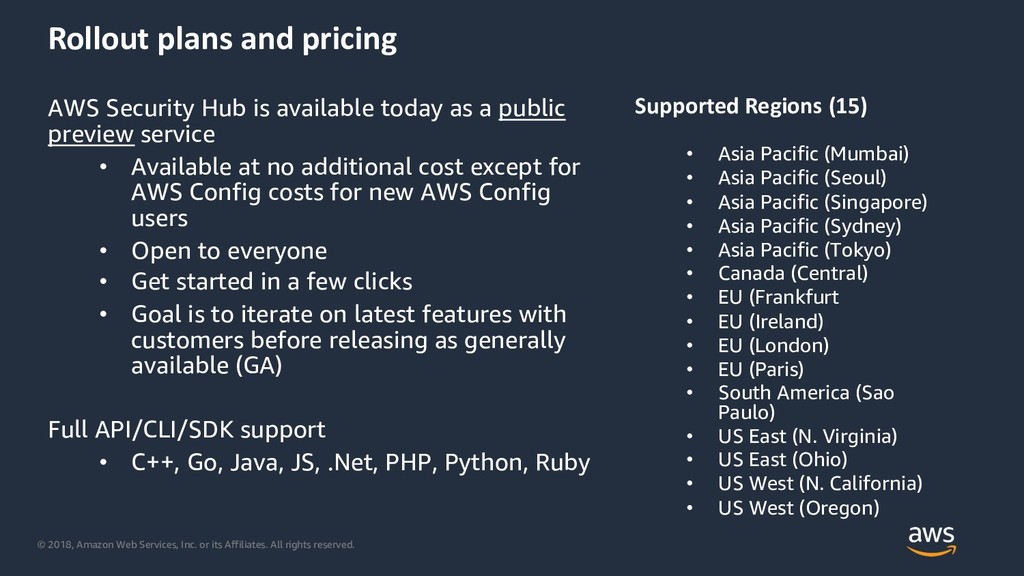1024x576 pixels.
Task: Select "US East (N. Virginia)" region
Action: [807, 436]
